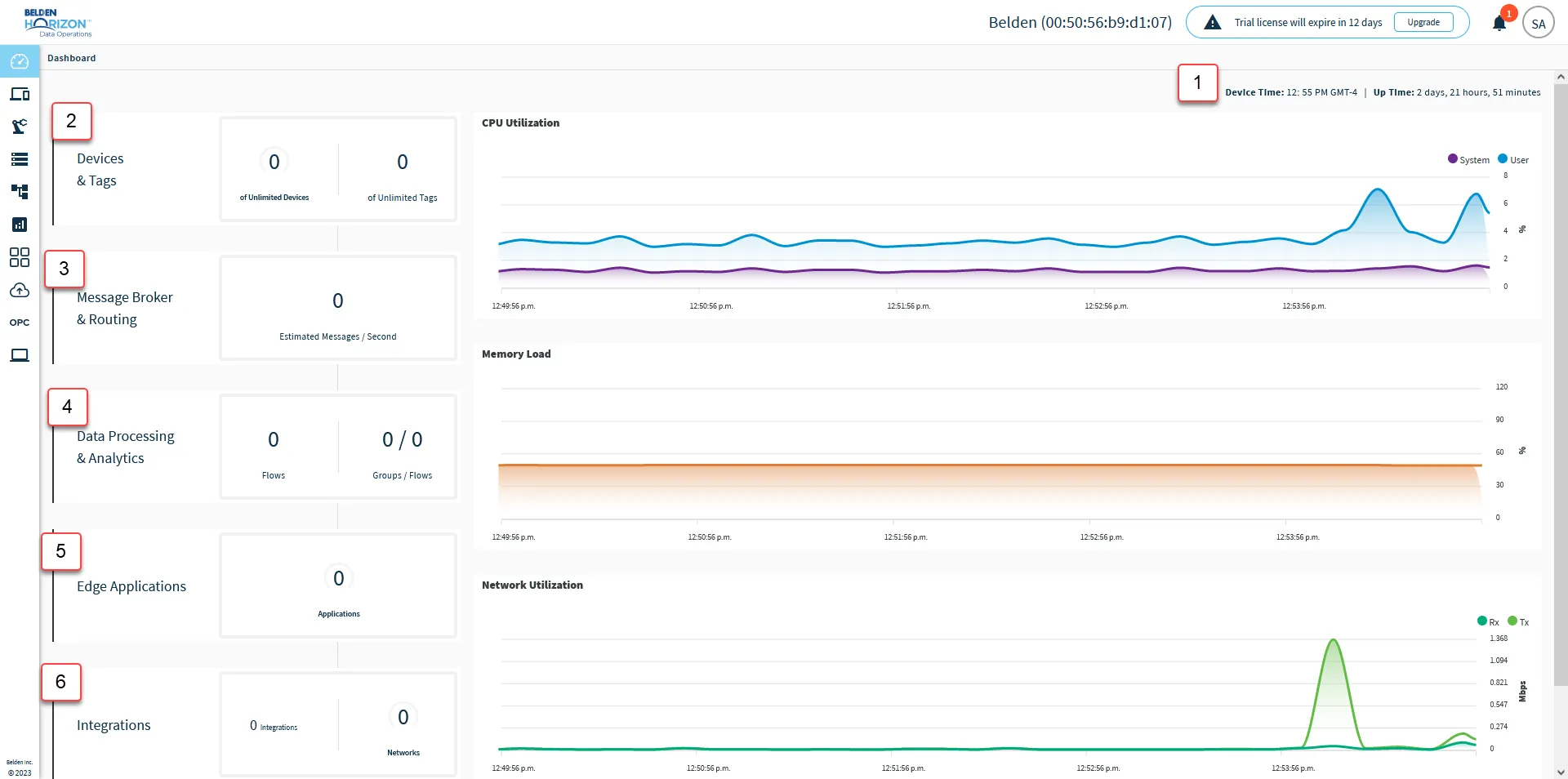Open the stacked list icon in sidebar
The image size is (1568, 779).
point(20,159)
